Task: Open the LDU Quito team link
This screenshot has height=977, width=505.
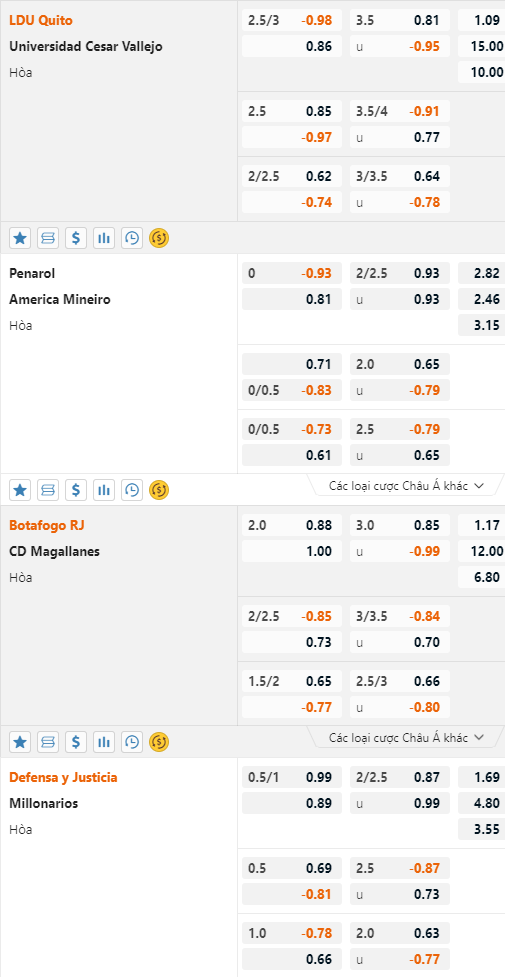Action: pyautogui.click(x=41, y=21)
